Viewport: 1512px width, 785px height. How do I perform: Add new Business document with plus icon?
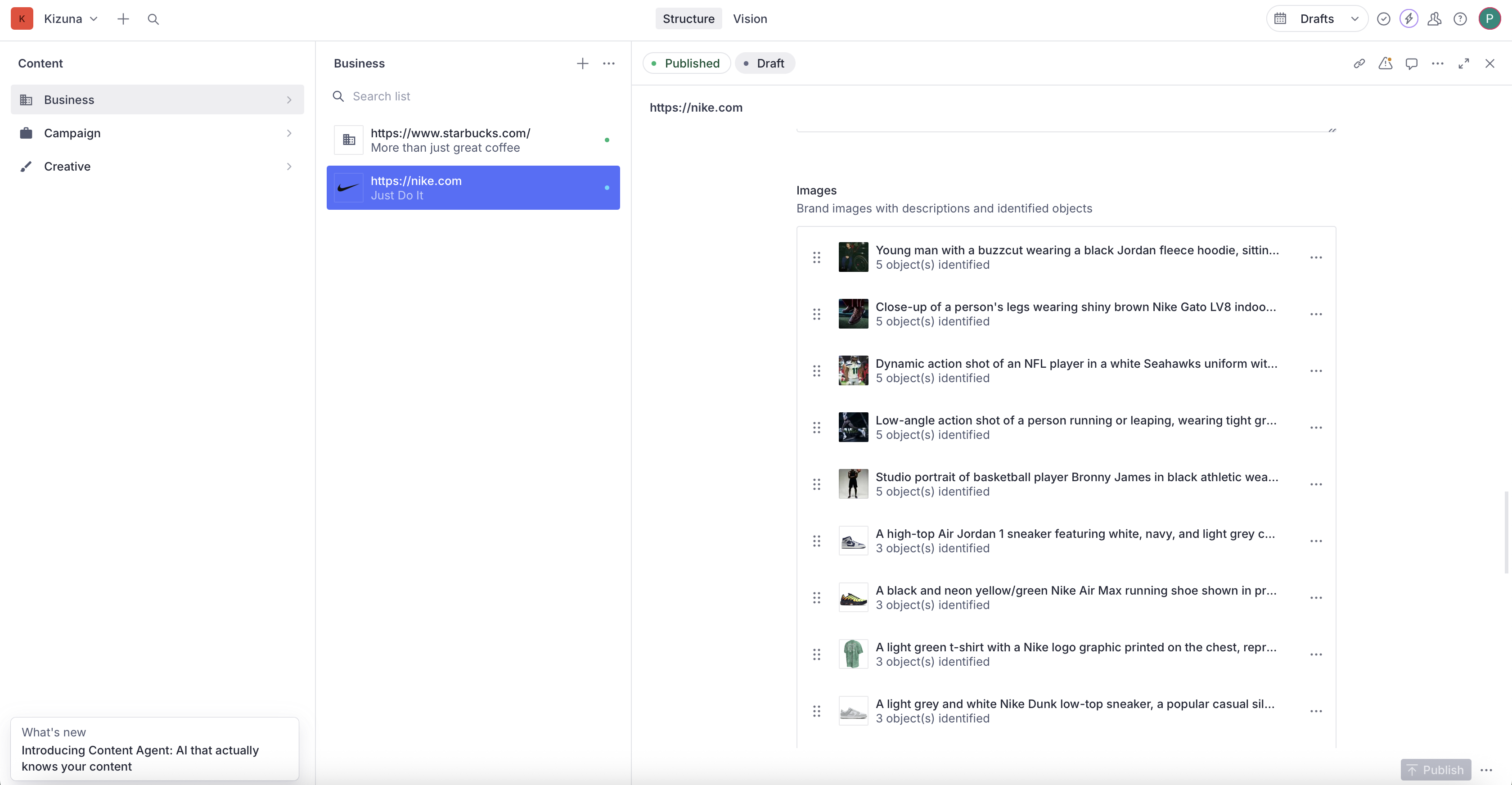coord(582,63)
